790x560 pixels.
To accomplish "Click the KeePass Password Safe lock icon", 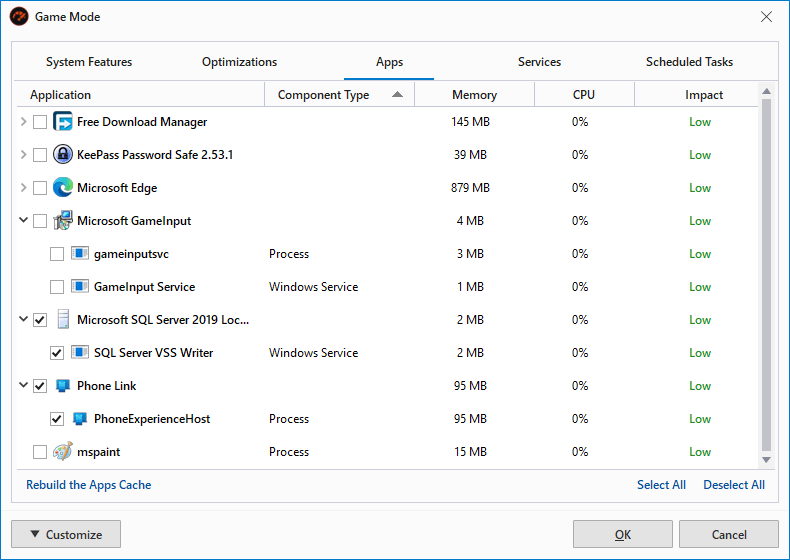I will 63,155.
